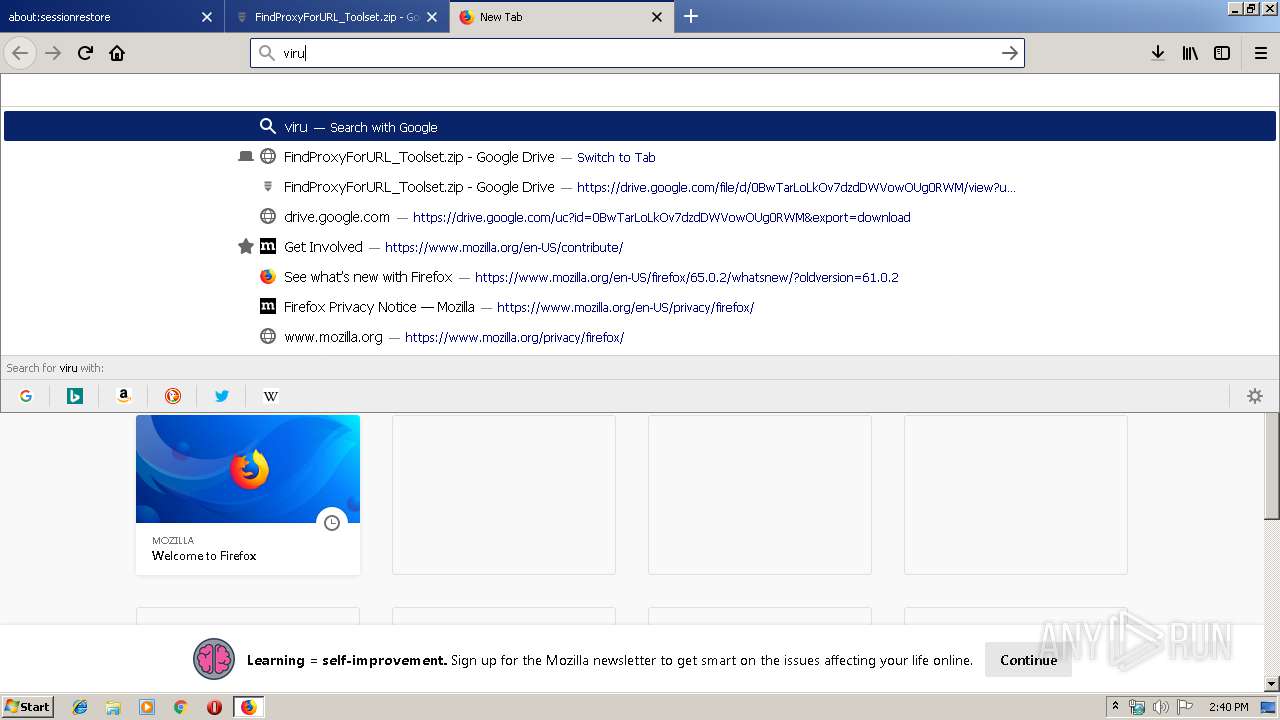
Task: Go forward with the forward arrow button
Action: 53,53
